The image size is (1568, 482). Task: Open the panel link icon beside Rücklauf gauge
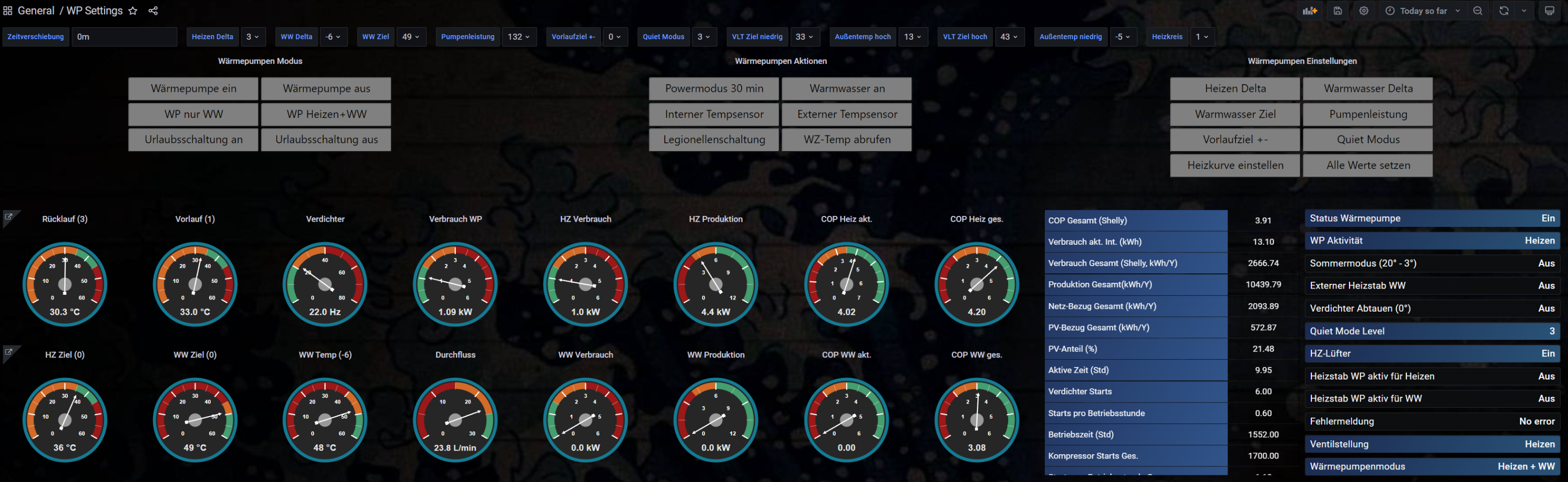(9, 216)
